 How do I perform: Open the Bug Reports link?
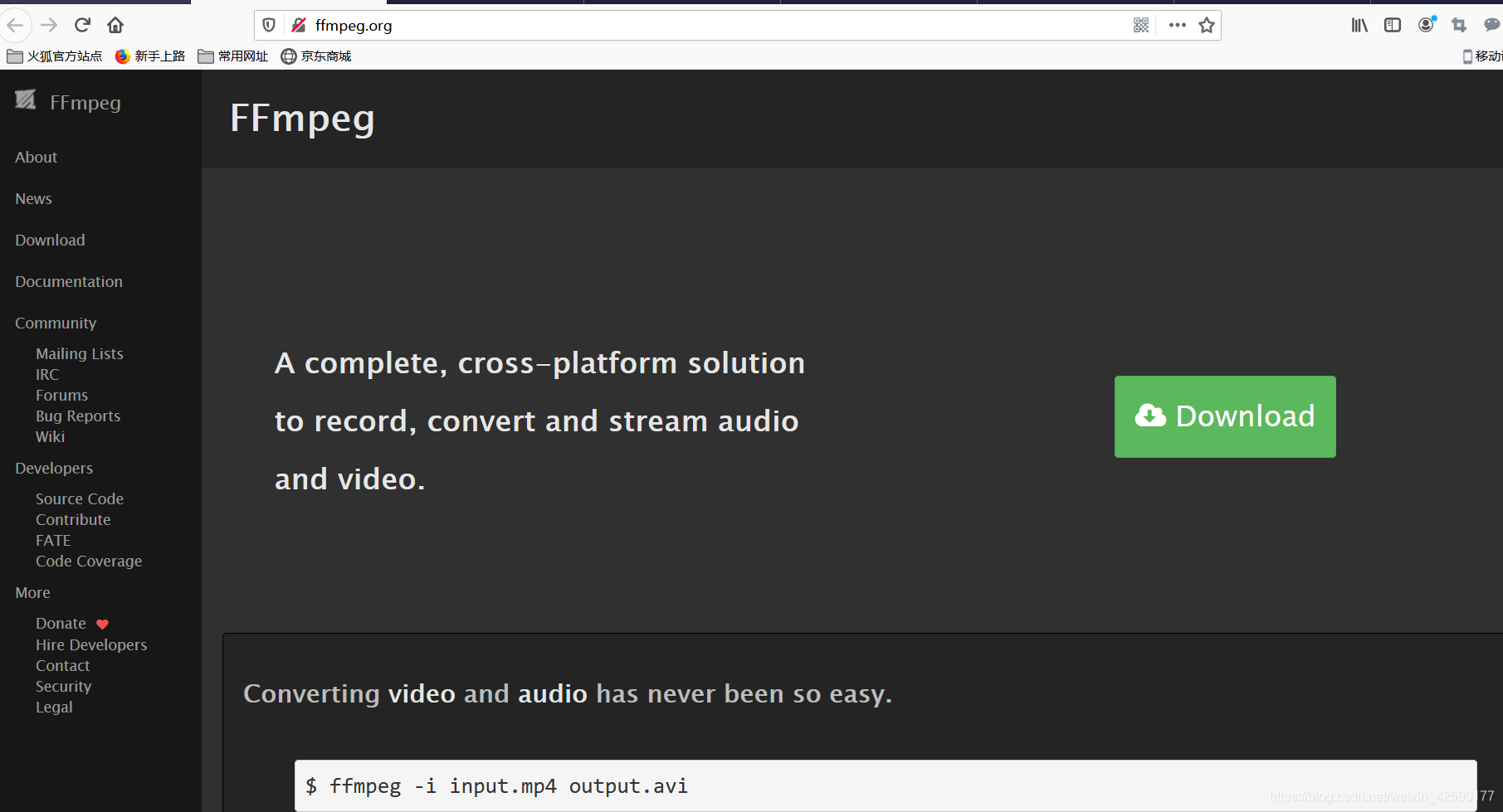pos(78,416)
